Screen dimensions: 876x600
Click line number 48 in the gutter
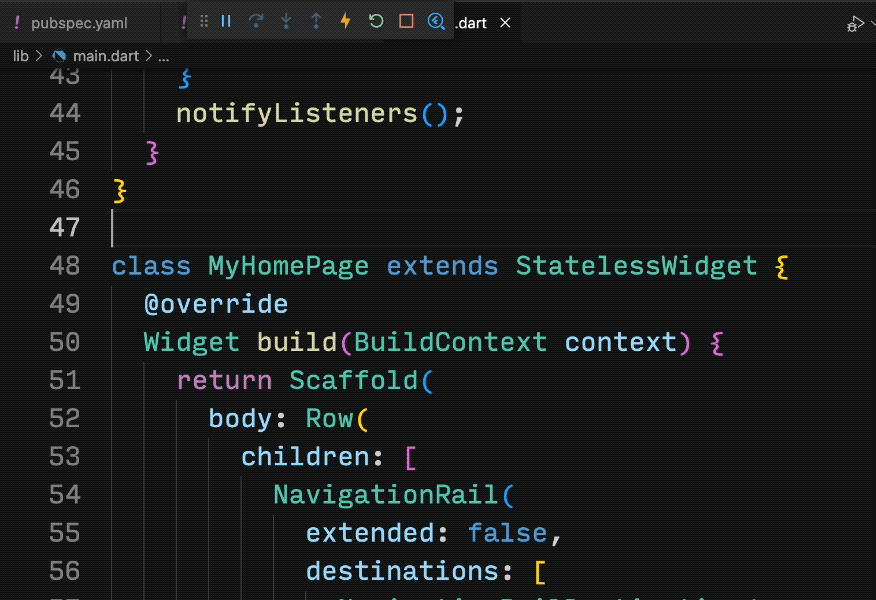coord(65,266)
